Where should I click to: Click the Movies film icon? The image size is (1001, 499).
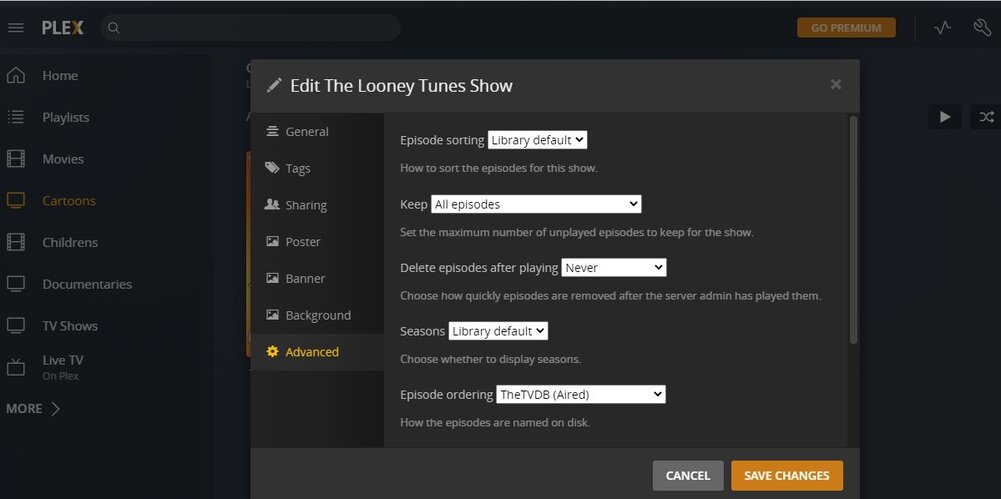click(x=15, y=159)
